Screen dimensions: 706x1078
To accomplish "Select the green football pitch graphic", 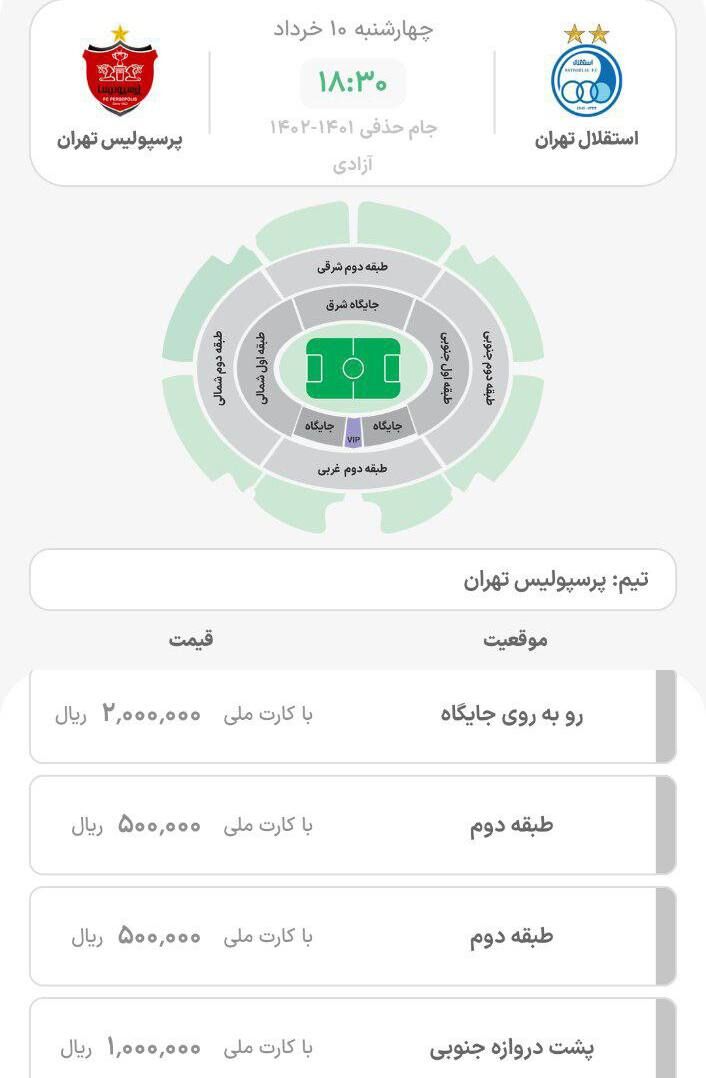I will tap(352, 365).
